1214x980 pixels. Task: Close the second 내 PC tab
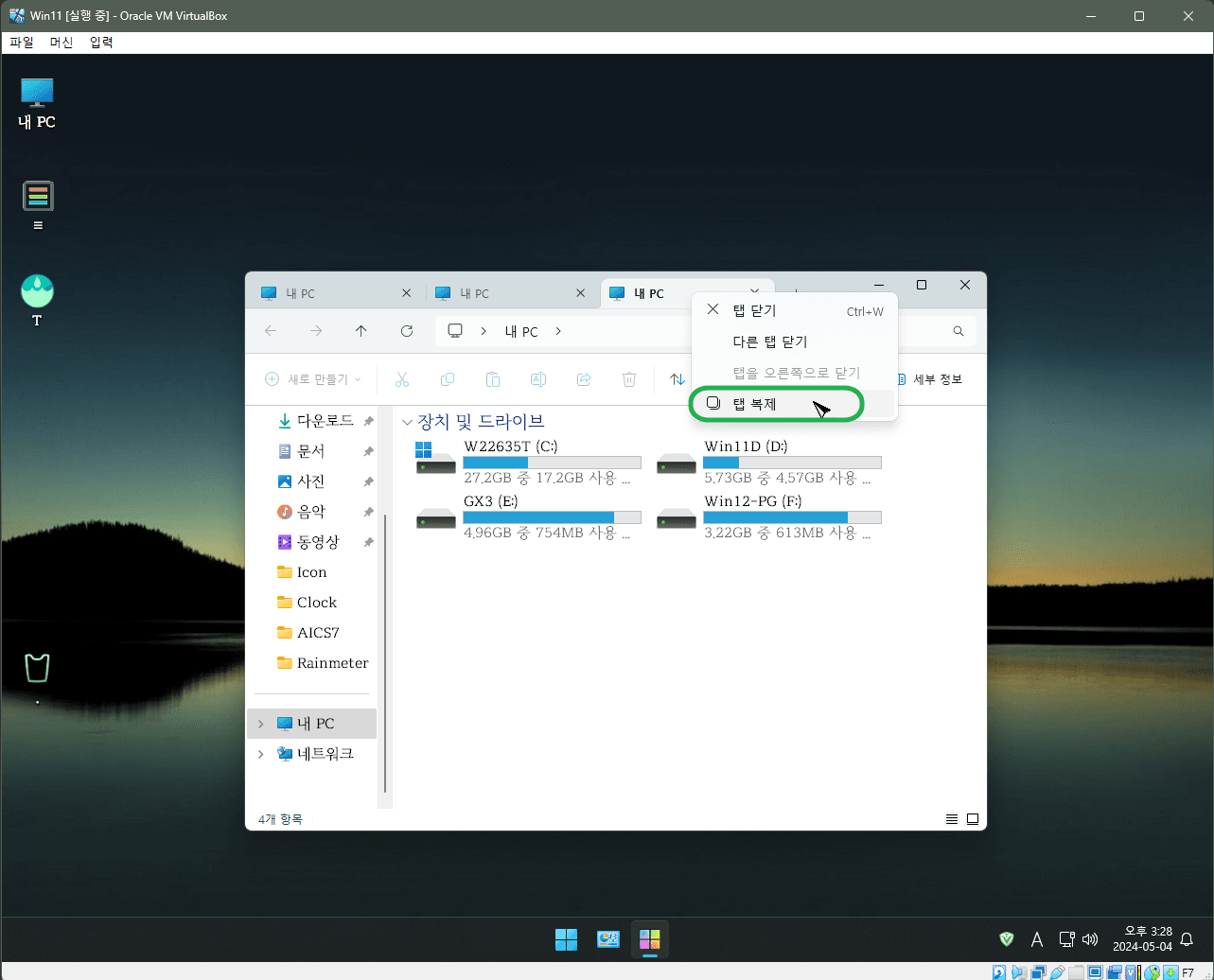(581, 293)
